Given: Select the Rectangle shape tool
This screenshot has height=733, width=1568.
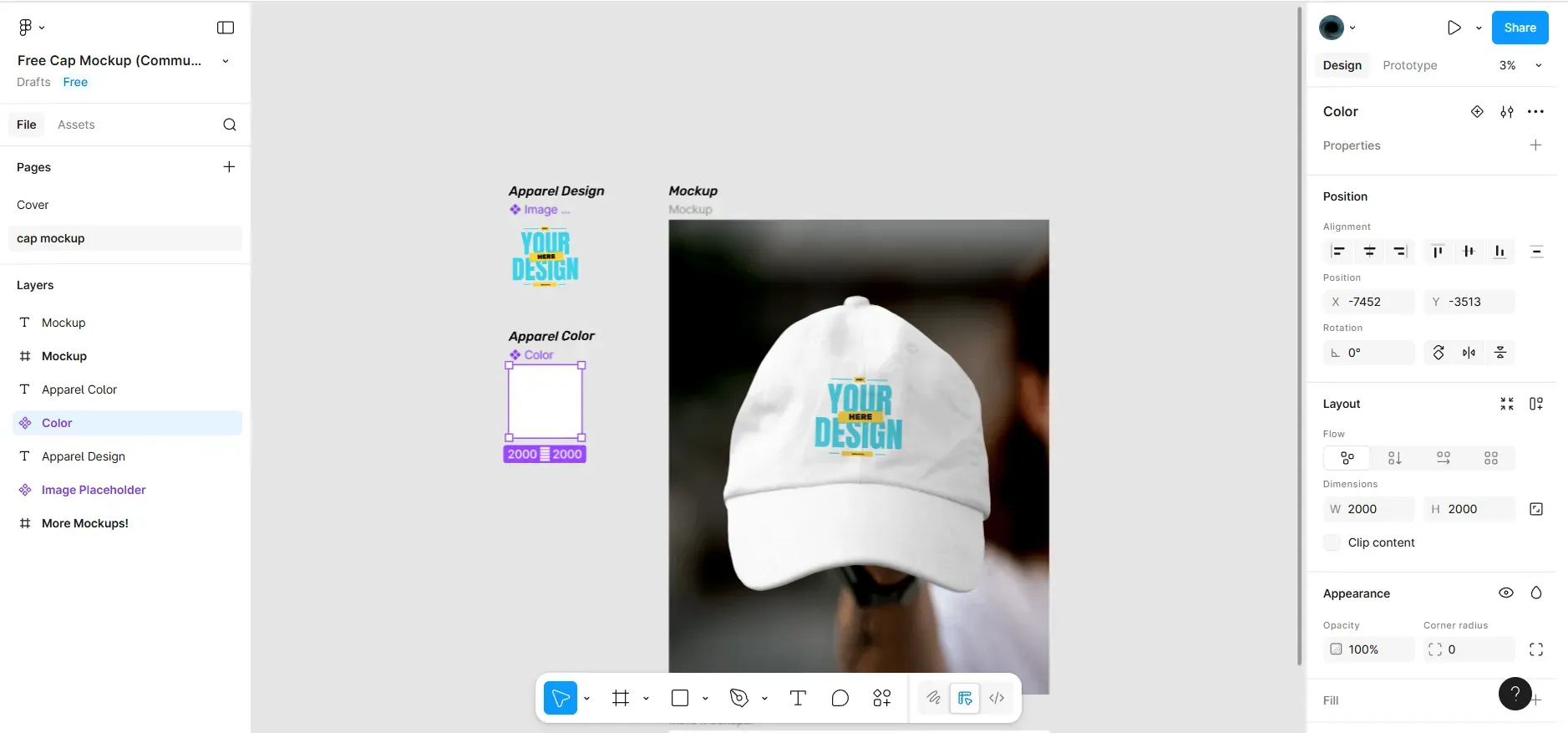Looking at the screenshot, I should click(680, 698).
